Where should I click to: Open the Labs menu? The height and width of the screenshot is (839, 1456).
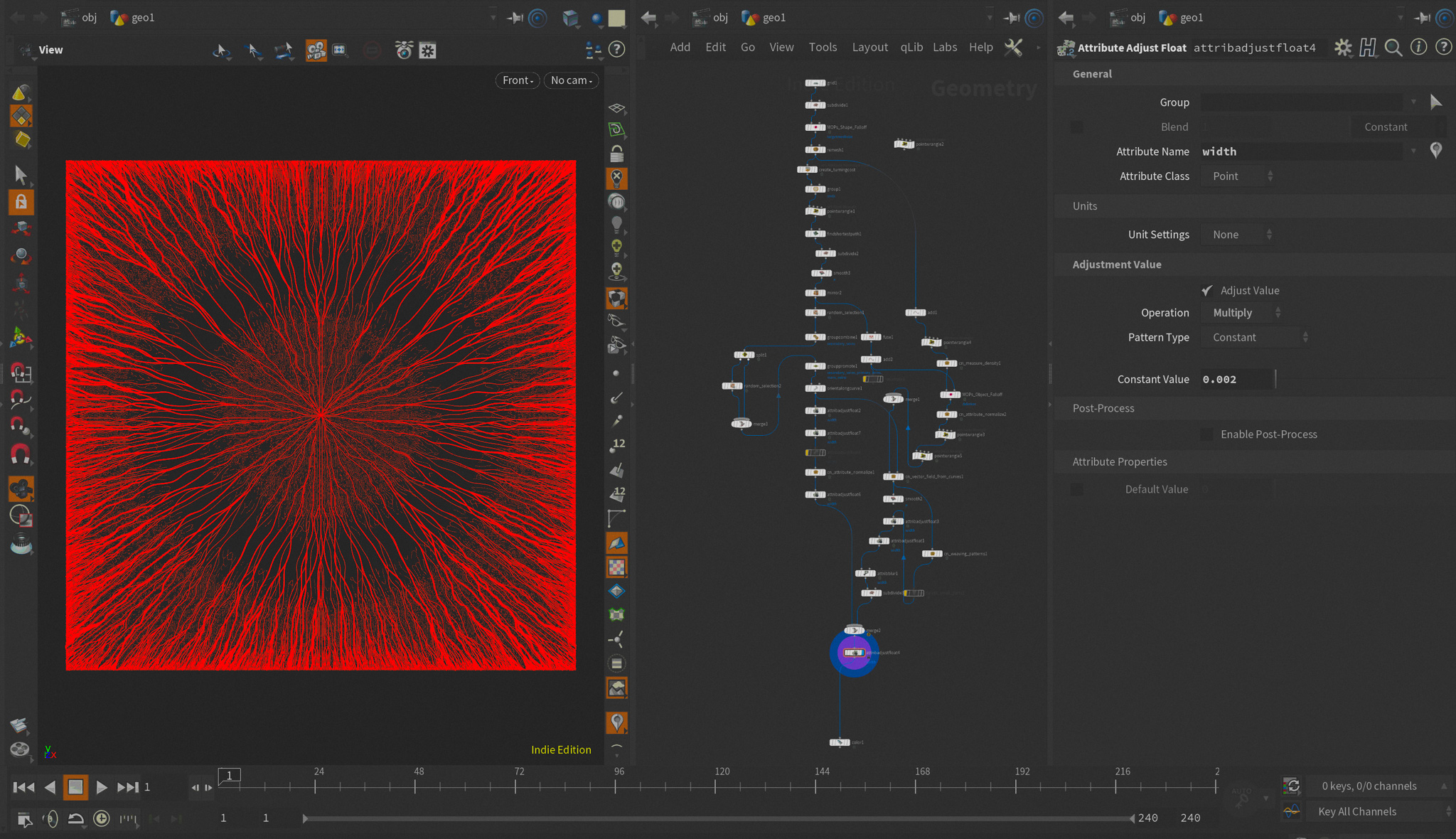[x=944, y=47]
